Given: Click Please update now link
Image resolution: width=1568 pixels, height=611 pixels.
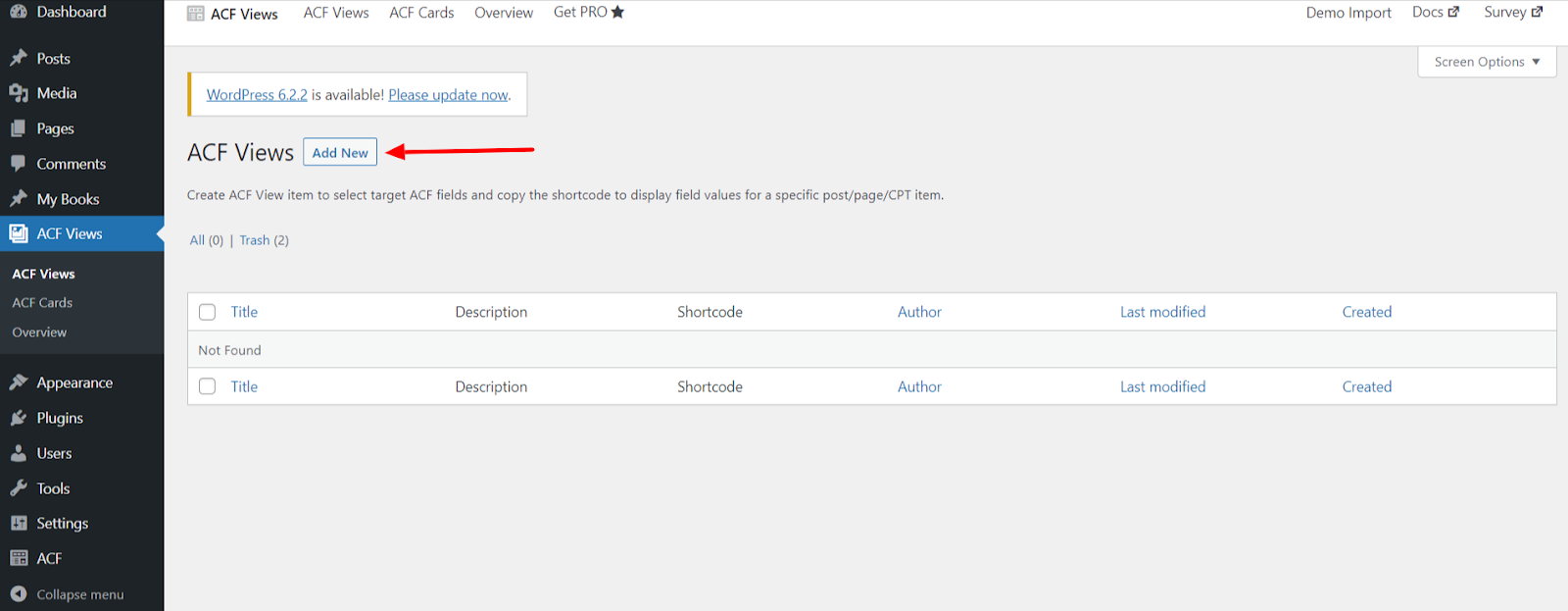Looking at the screenshot, I should (x=449, y=95).
